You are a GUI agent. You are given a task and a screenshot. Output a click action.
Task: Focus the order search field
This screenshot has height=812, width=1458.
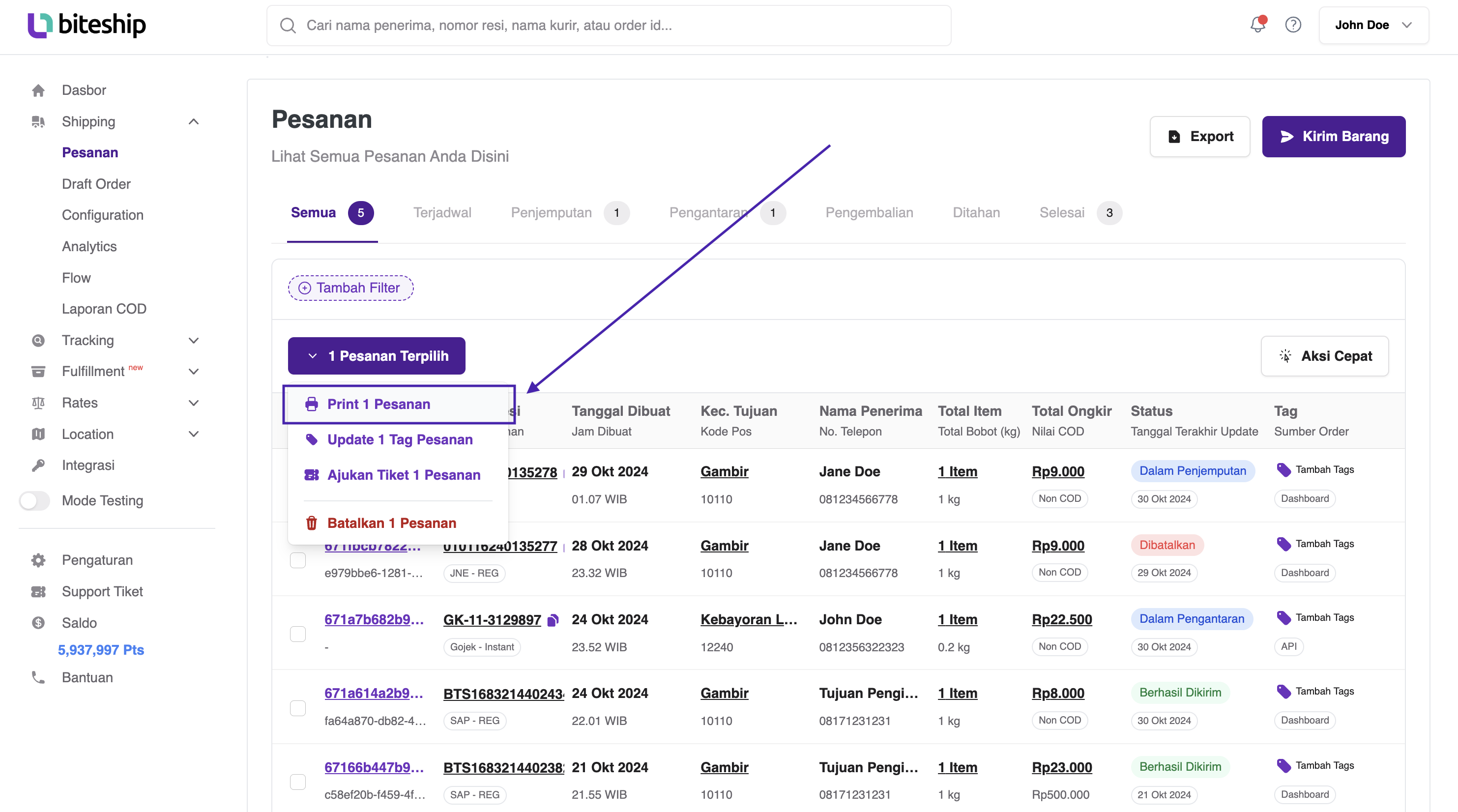(609, 26)
